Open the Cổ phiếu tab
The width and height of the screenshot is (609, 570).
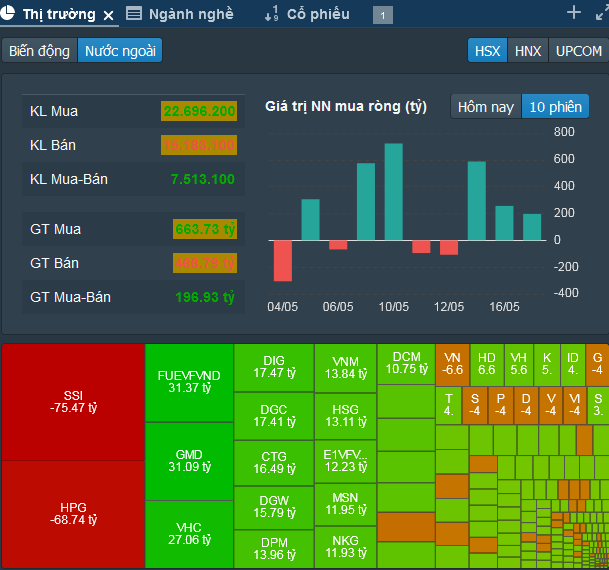317,14
